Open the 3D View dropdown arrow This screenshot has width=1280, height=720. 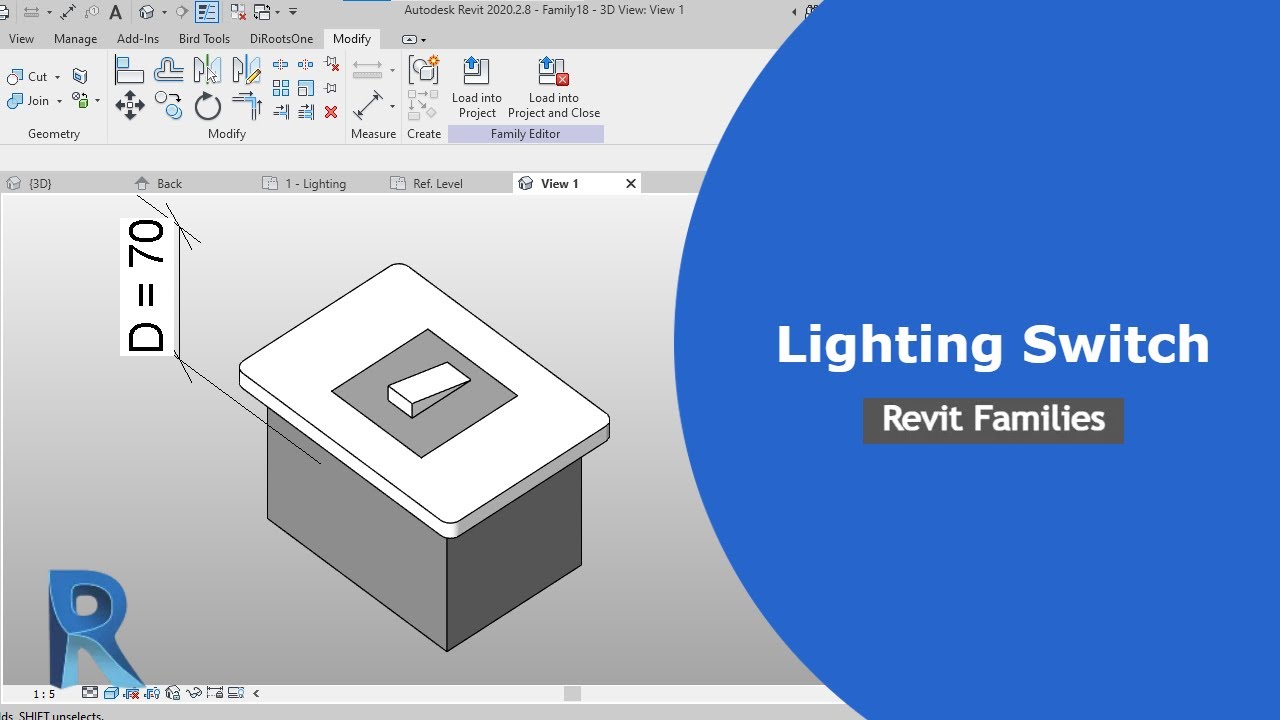[162, 12]
